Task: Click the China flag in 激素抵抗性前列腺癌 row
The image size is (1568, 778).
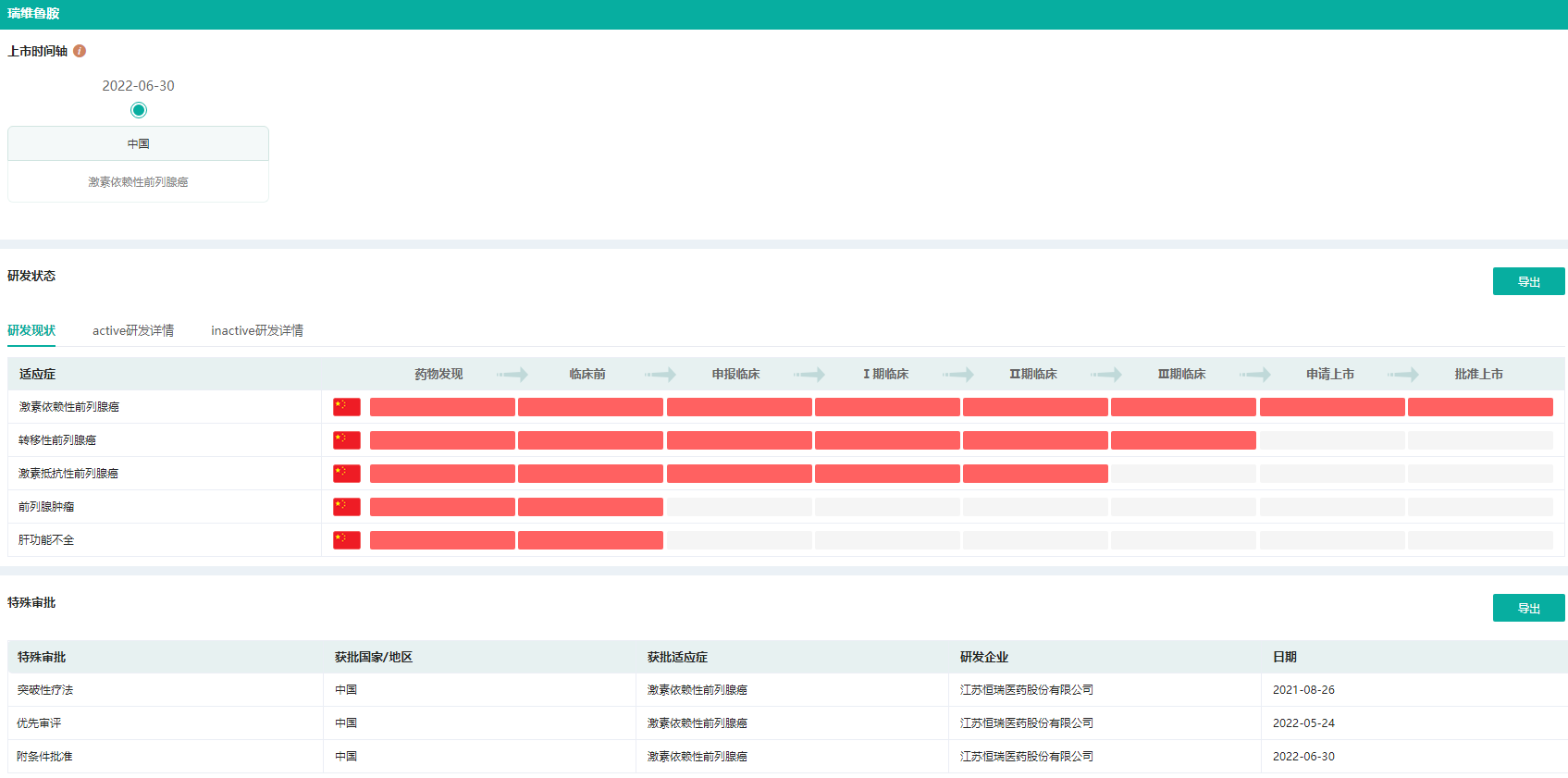Action: [x=347, y=474]
